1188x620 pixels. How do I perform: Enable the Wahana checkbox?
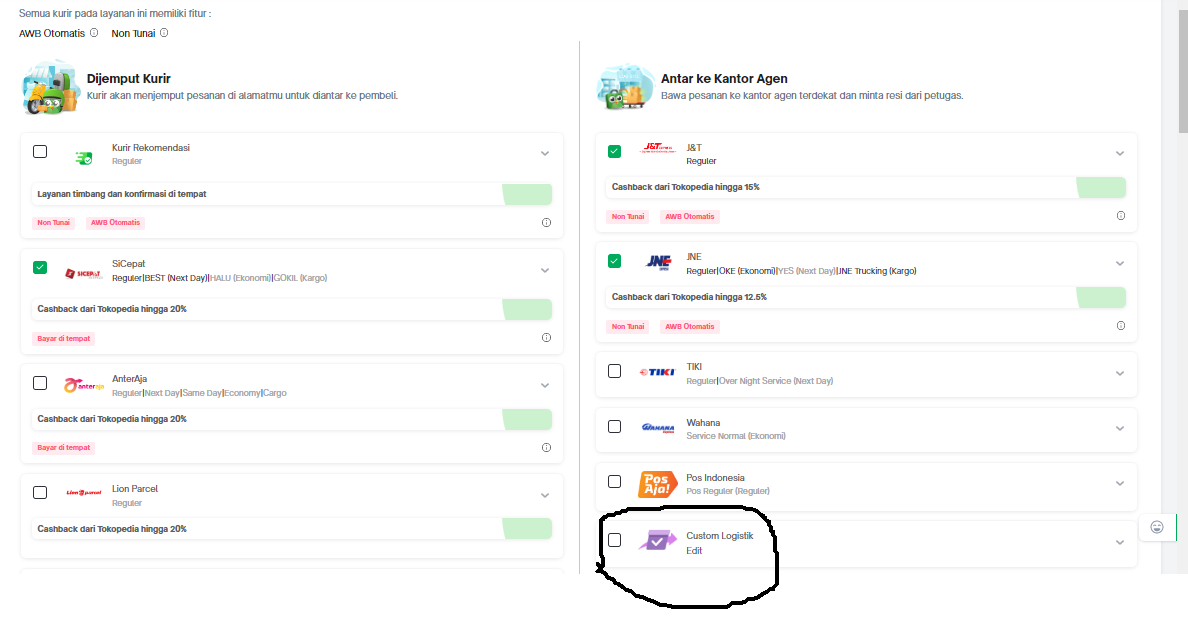[614, 427]
